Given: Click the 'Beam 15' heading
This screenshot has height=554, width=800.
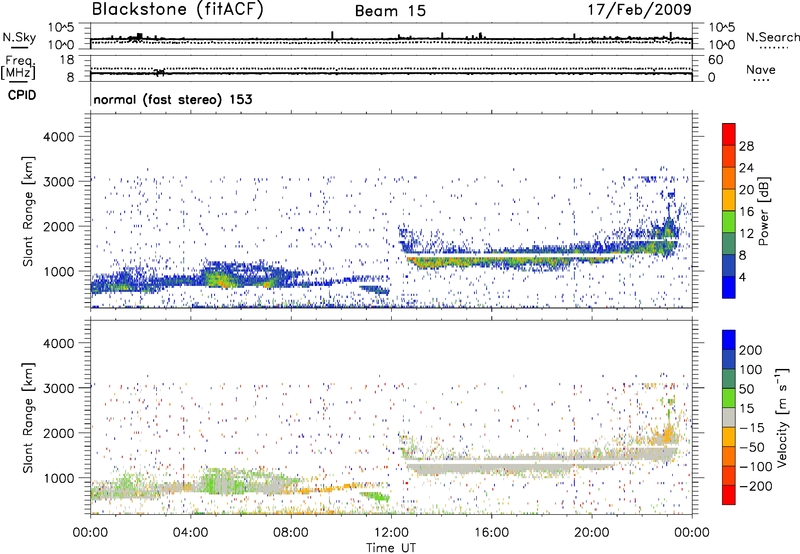Looking at the screenshot, I should tap(390, 11).
